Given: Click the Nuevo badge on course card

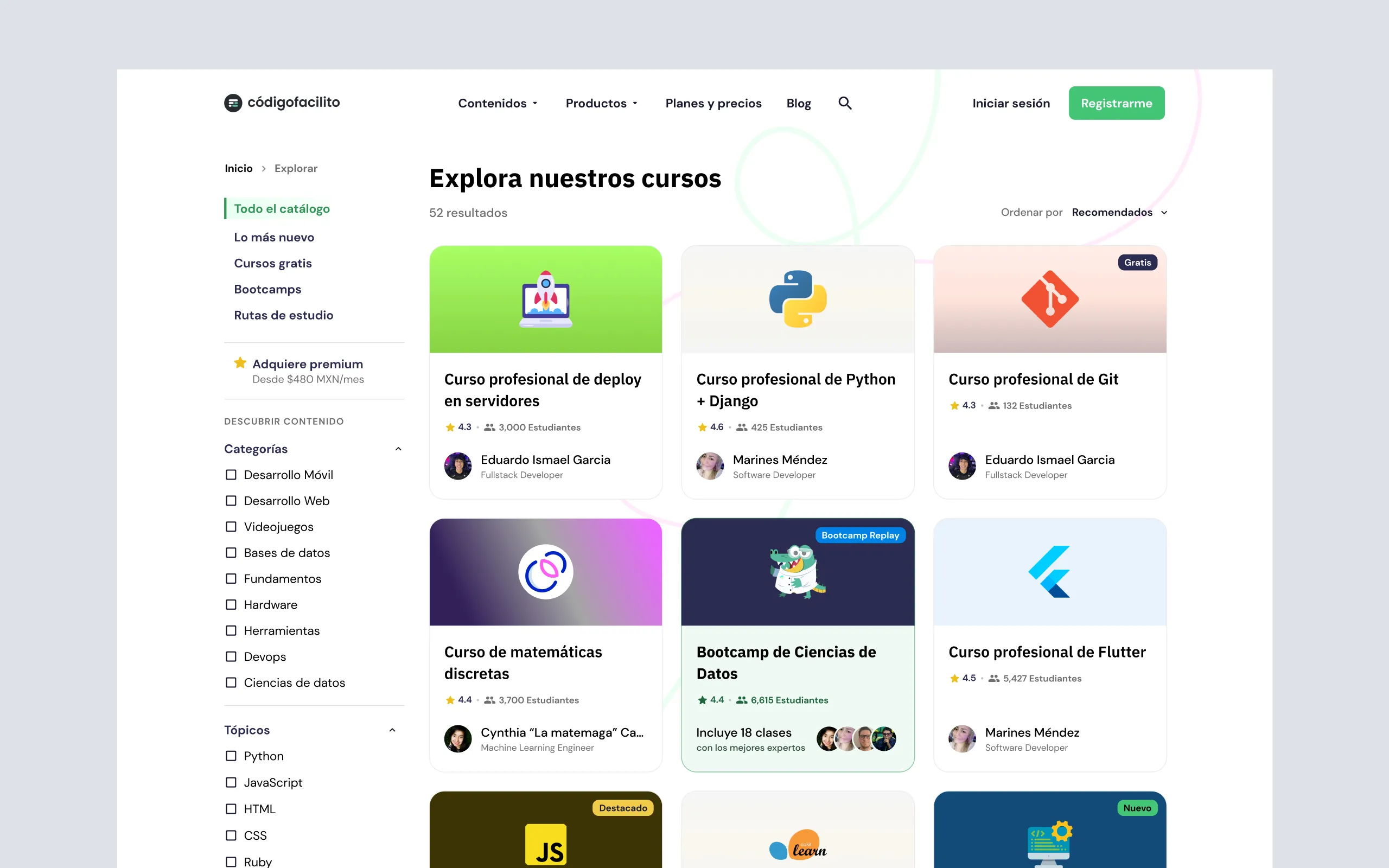Looking at the screenshot, I should tap(1137, 808).
